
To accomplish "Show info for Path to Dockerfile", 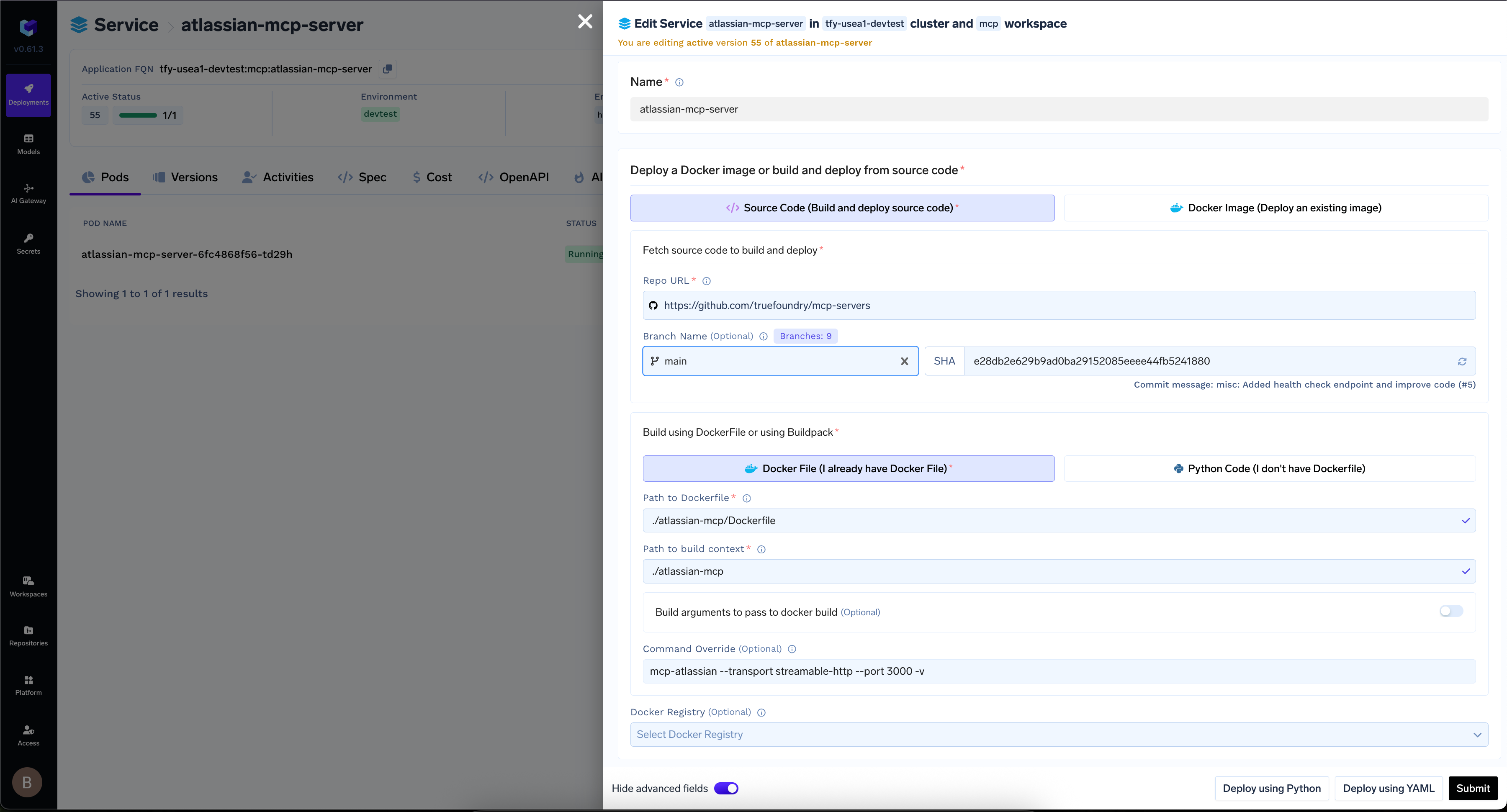I will (746, 499).
